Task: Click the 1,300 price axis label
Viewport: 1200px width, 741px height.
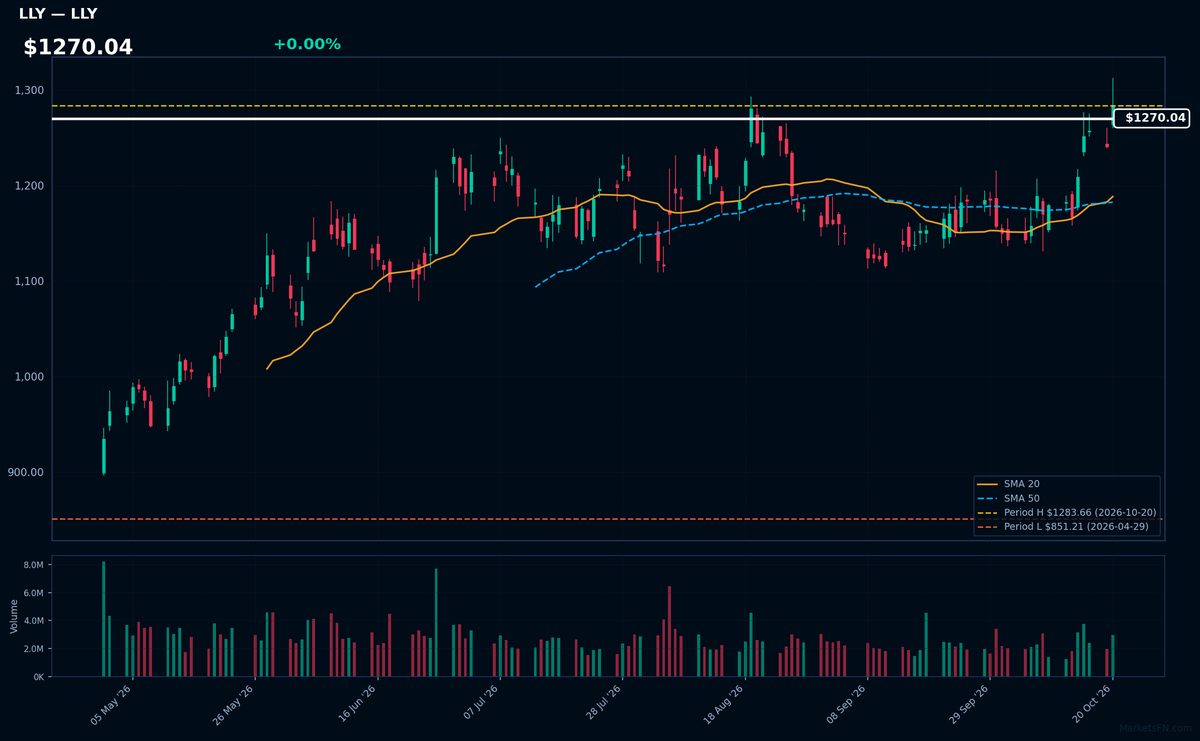Action: tap(30, 90)
